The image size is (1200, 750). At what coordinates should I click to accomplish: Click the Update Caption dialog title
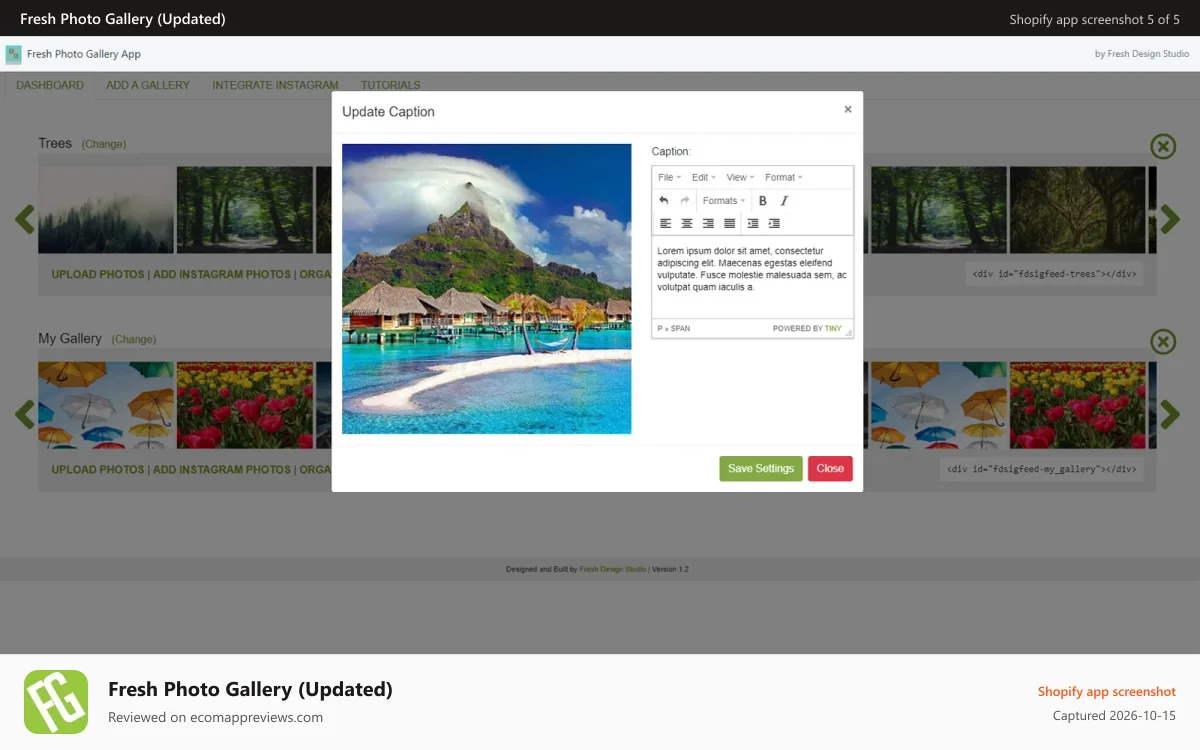[388, 112]
